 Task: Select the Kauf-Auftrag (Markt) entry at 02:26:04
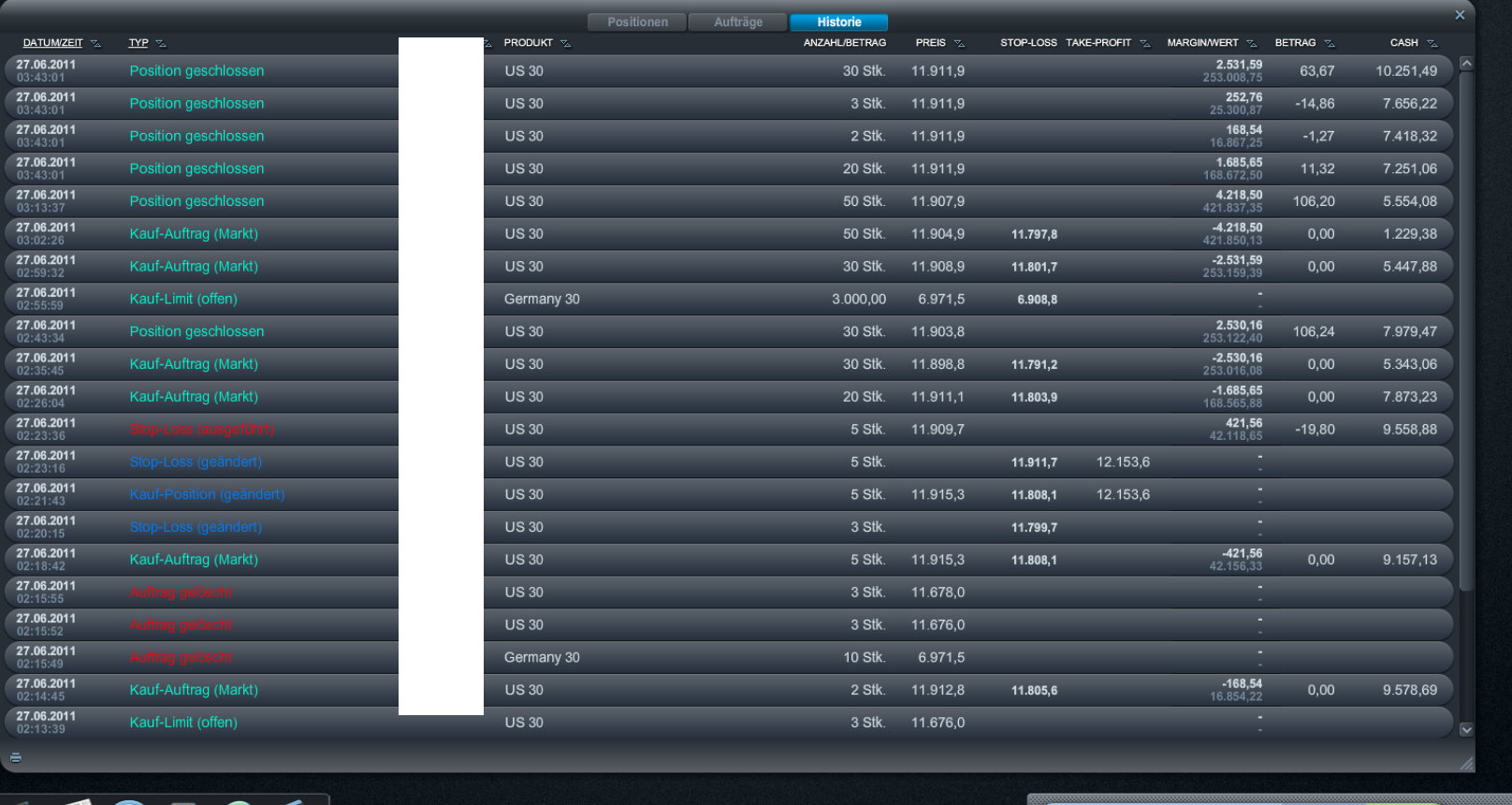(728, 397)
